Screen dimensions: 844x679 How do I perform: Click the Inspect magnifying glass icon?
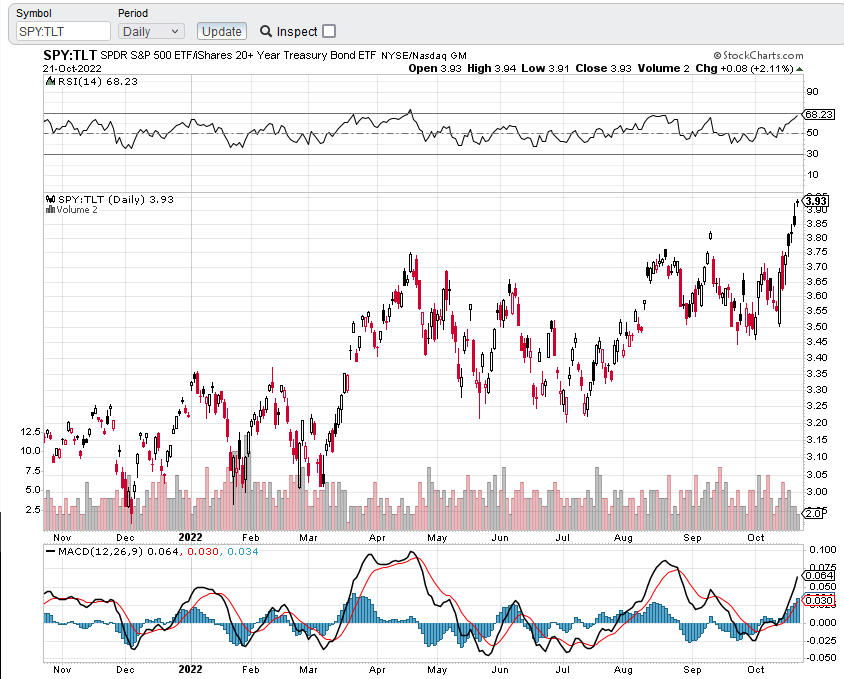pyautogui.click(x=265, y=31)
